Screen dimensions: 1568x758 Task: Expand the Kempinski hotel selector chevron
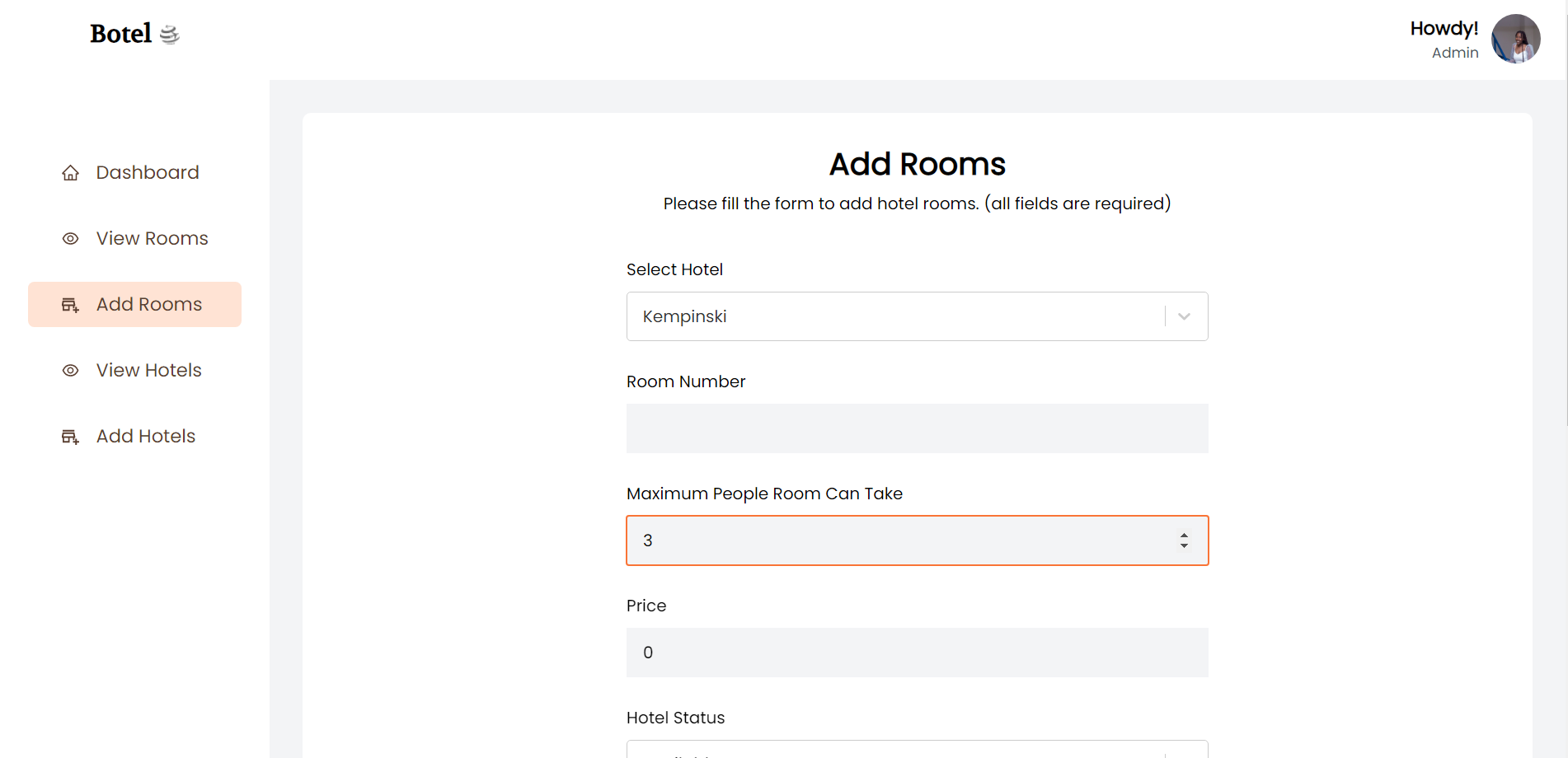1185,316
